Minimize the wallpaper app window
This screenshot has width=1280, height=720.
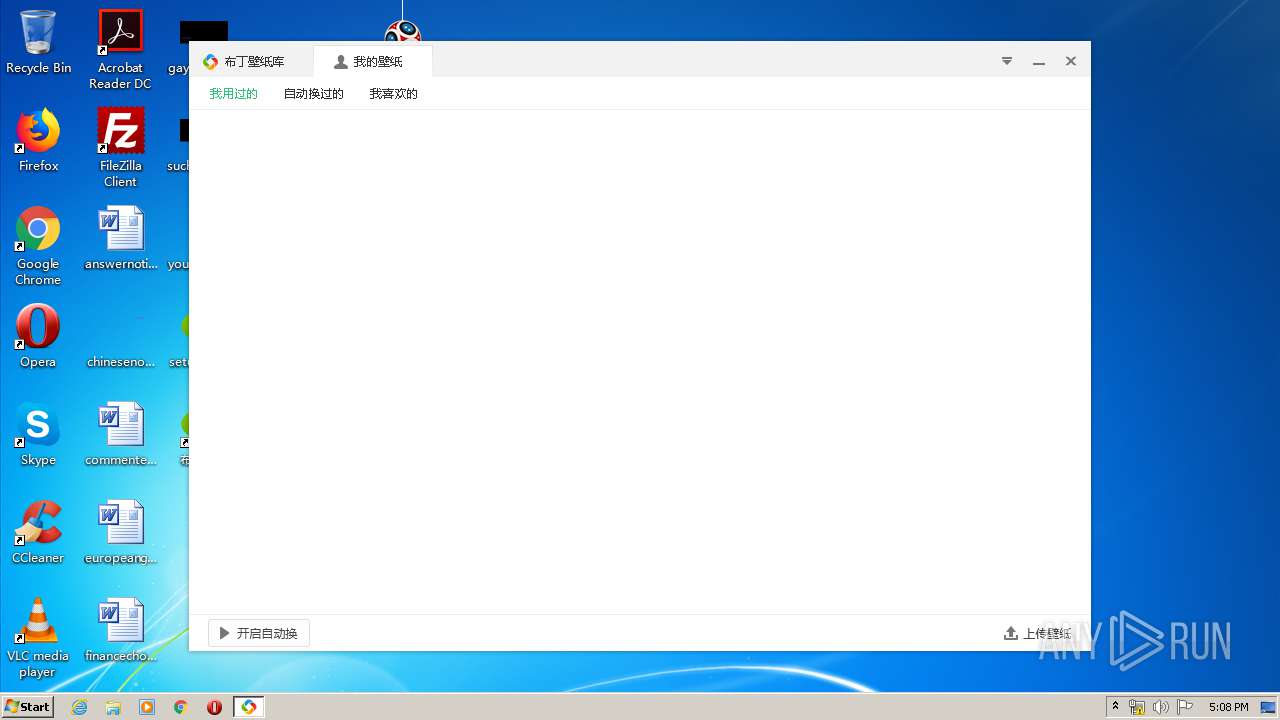click(x=1039, y=62)
